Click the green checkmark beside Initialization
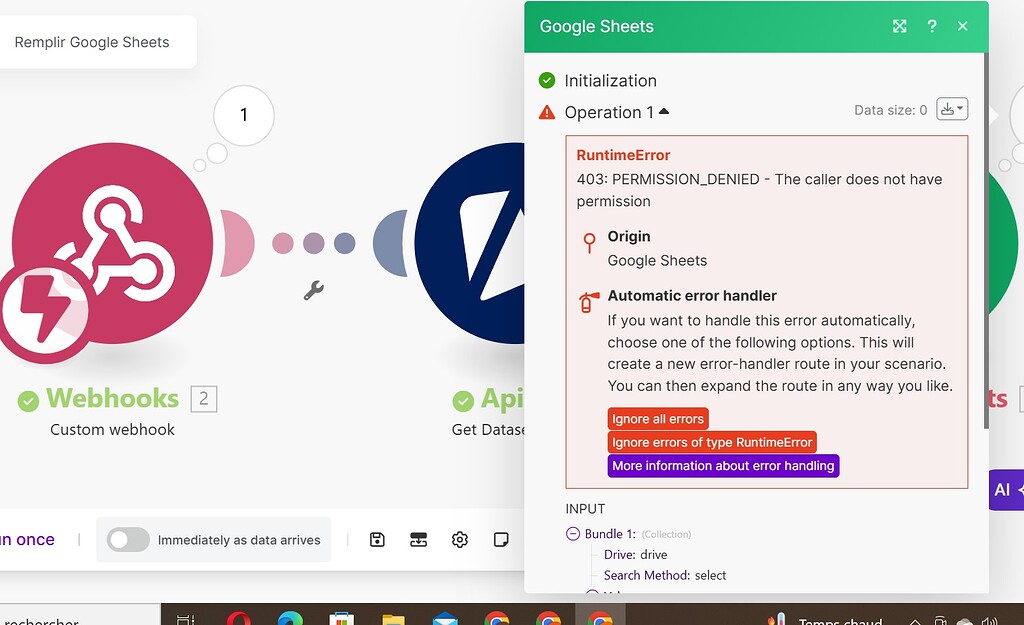 (x=547, y=80)
